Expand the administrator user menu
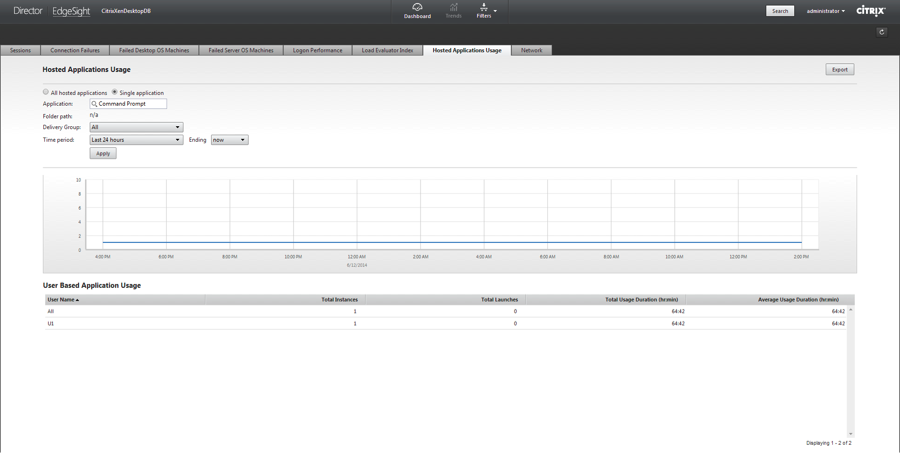 click(826, 11)
